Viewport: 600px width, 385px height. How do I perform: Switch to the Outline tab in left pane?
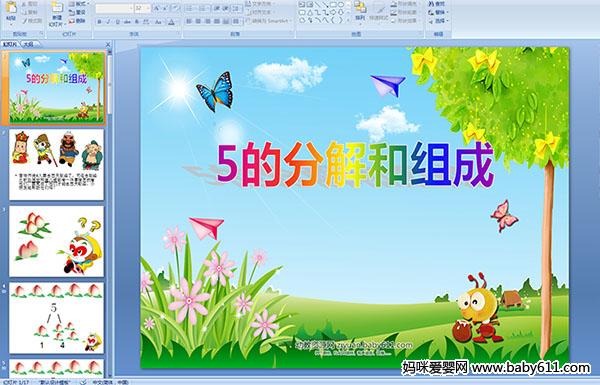click(29, 44)
